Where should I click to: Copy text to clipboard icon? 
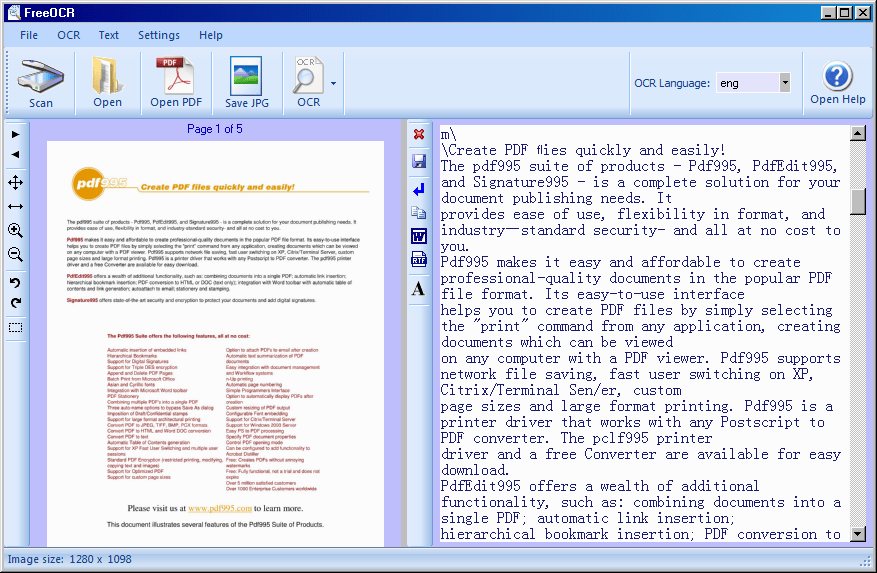419,213
